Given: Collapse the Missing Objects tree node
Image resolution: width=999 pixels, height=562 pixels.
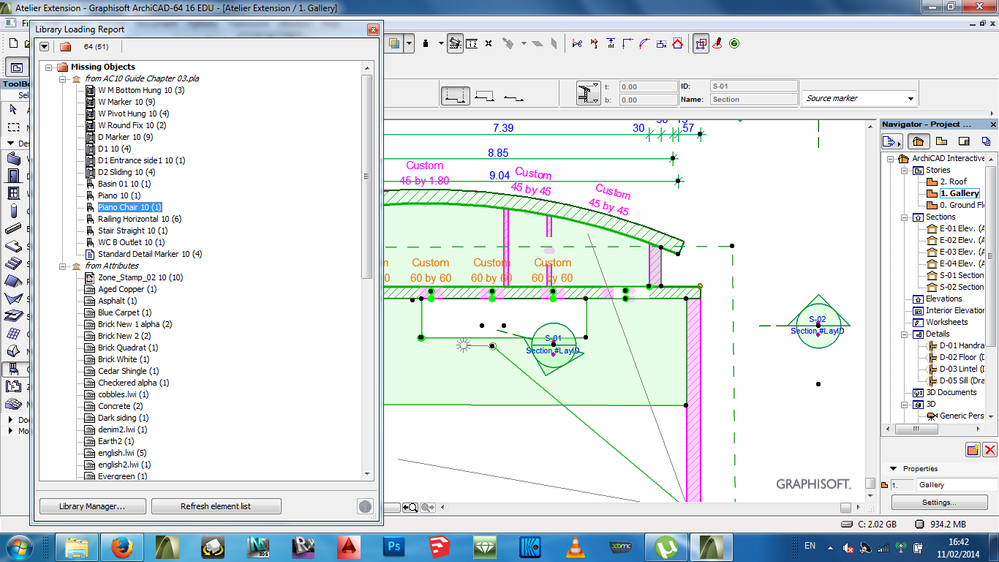Looking at the screenshot, I should tap(48, 67).
